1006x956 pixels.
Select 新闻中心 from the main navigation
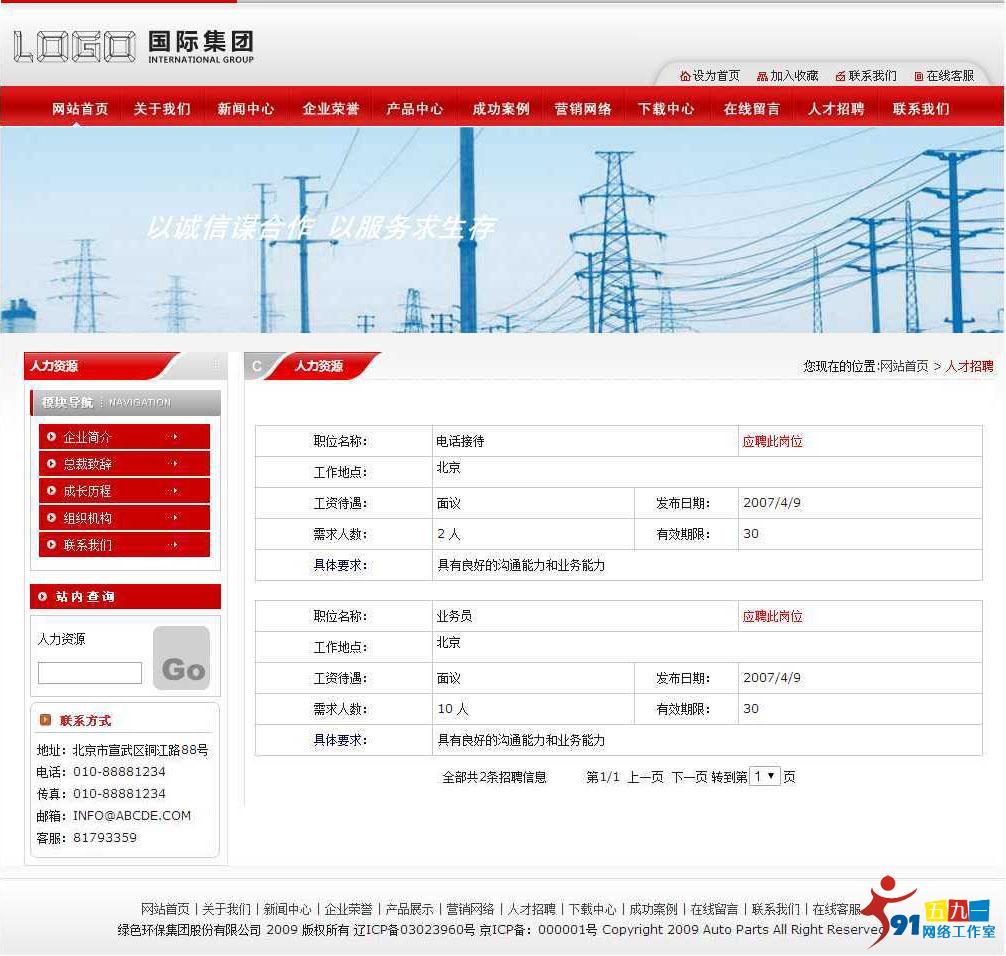246,109
